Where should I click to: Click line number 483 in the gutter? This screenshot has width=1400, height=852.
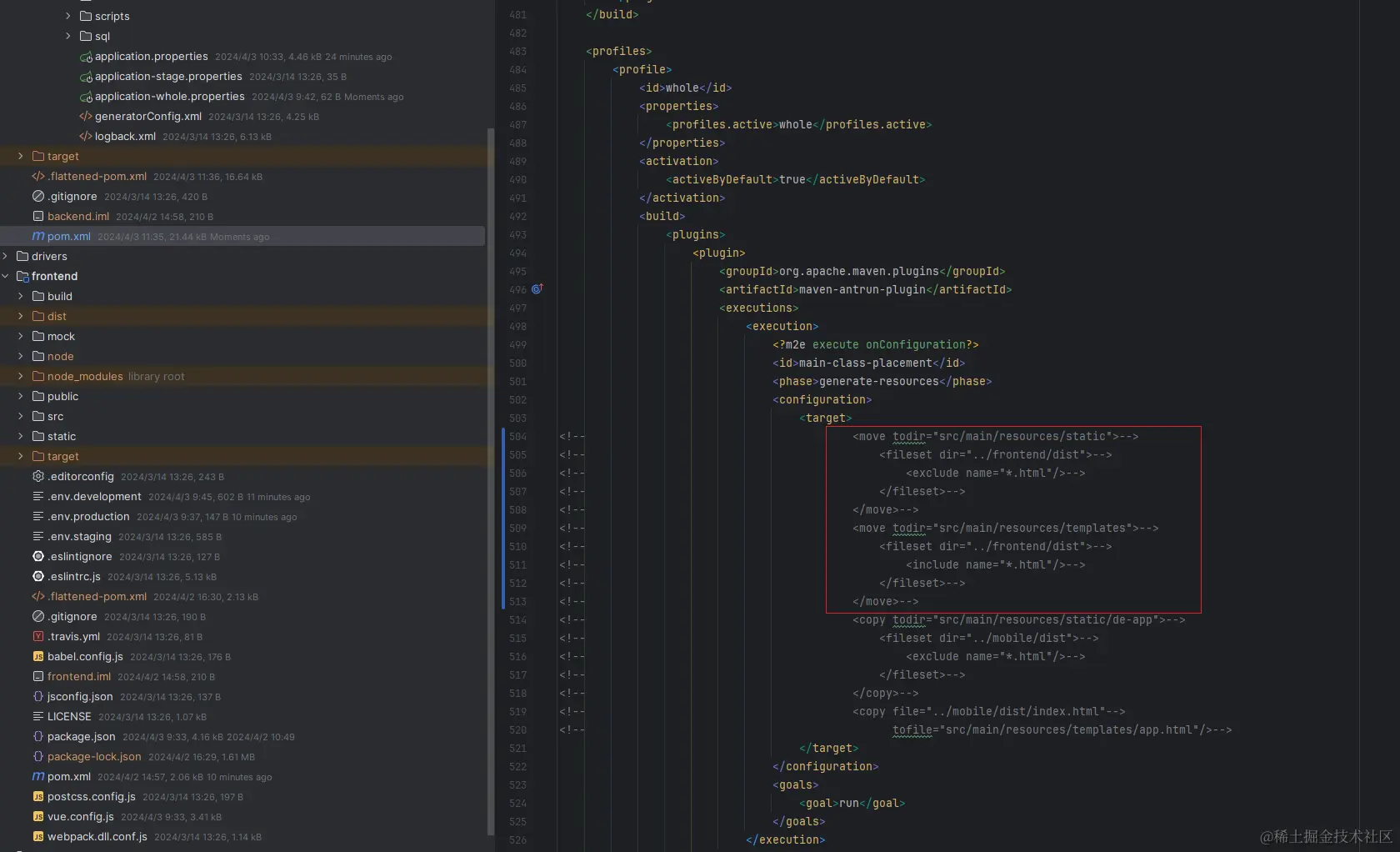517,52
